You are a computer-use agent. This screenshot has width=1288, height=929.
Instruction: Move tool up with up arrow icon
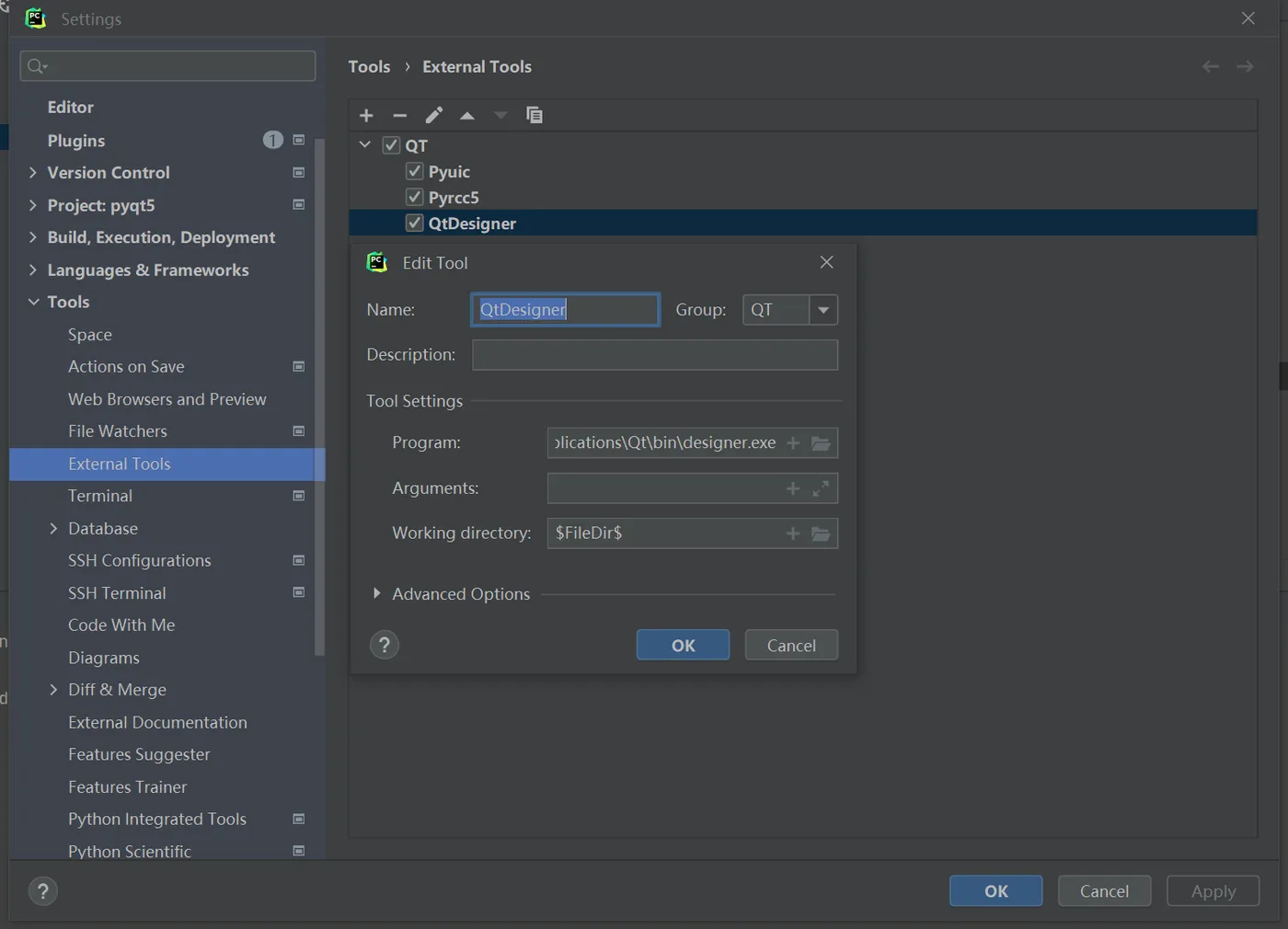(x=467, y=115)
